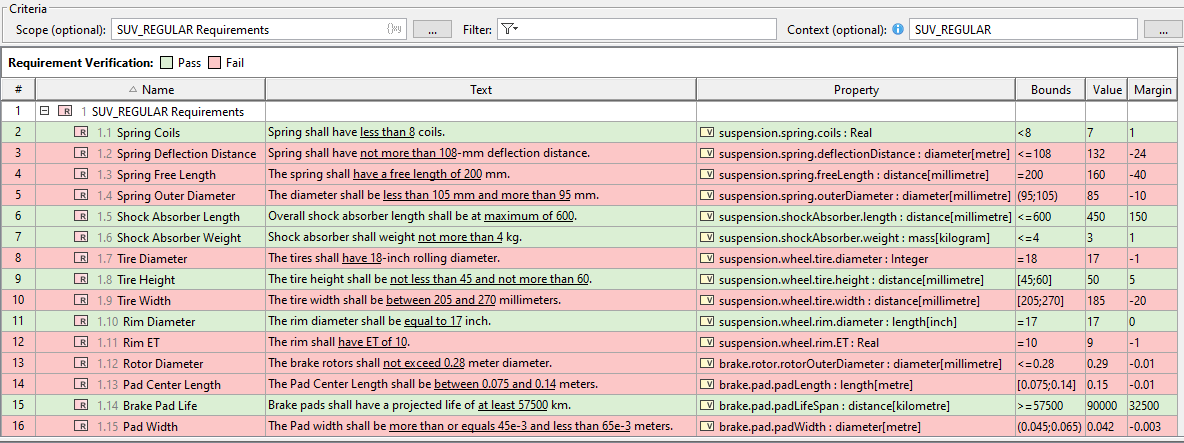The height and width of the screenshot is (443, 1184).
Task: Click the Margin column header
Action: [1152, 90]
